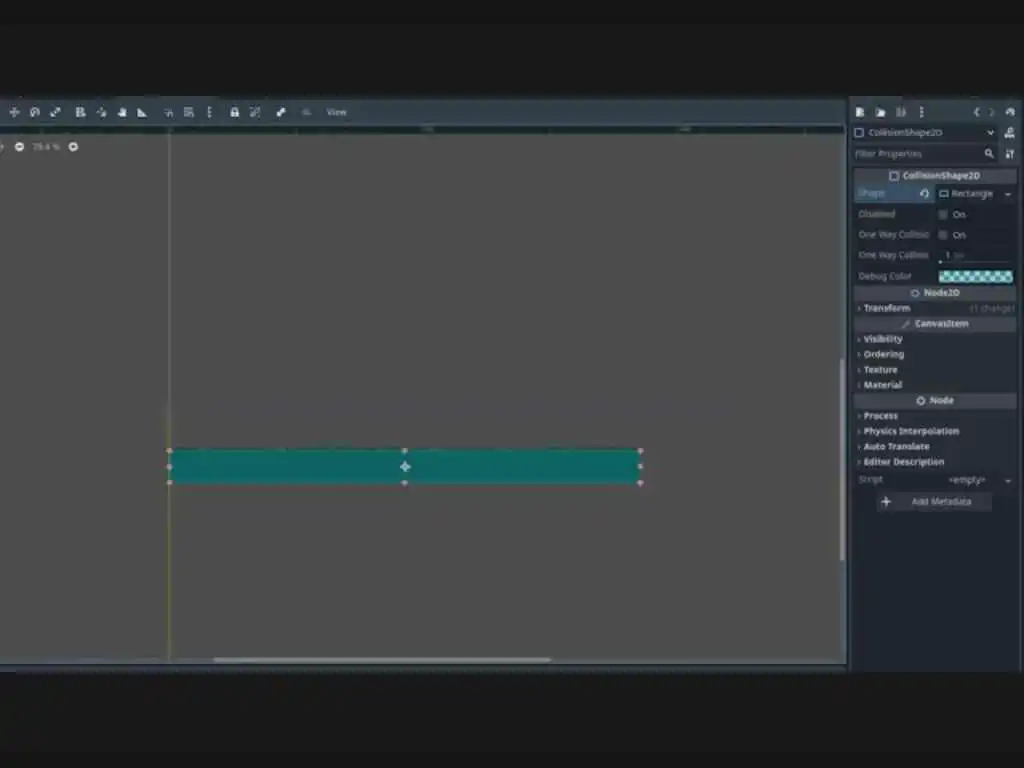
Task: Open CollisionShape2D node selector dropdown
Action: pyautogui.click(x=925, y=133)
